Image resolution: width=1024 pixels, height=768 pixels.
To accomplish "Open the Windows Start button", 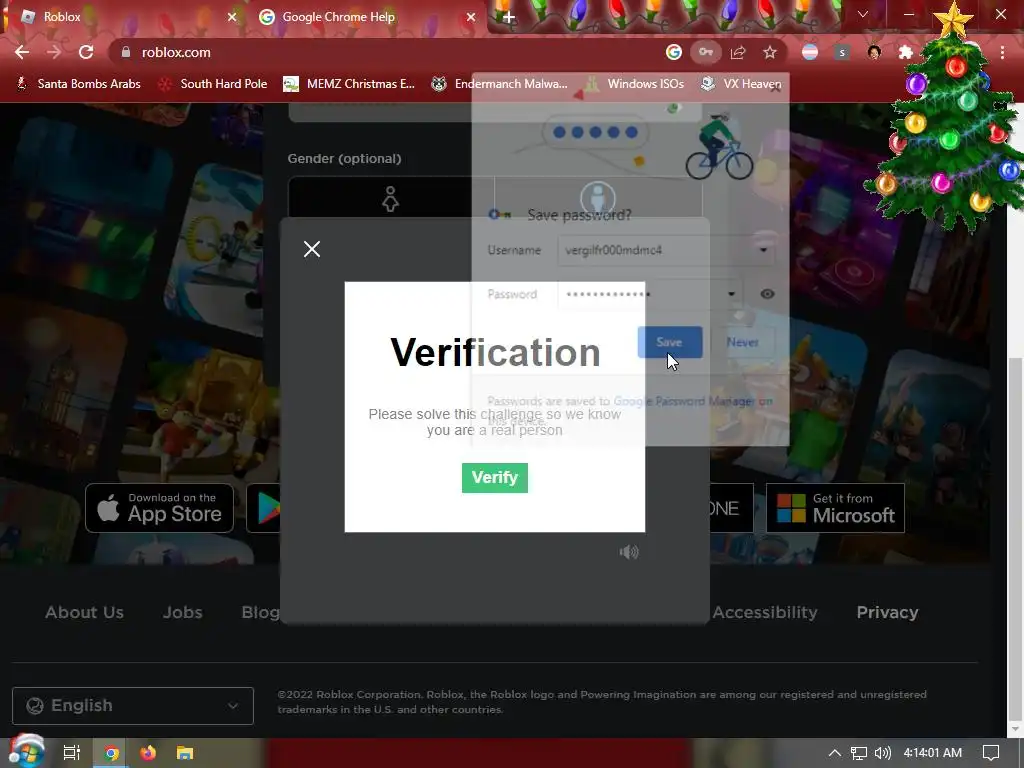I will coord(26,752).
